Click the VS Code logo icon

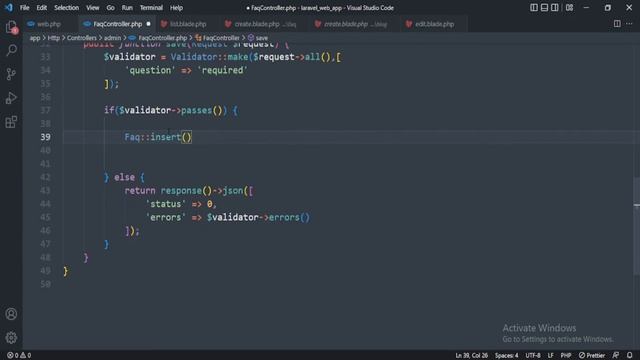coord(9,7)
